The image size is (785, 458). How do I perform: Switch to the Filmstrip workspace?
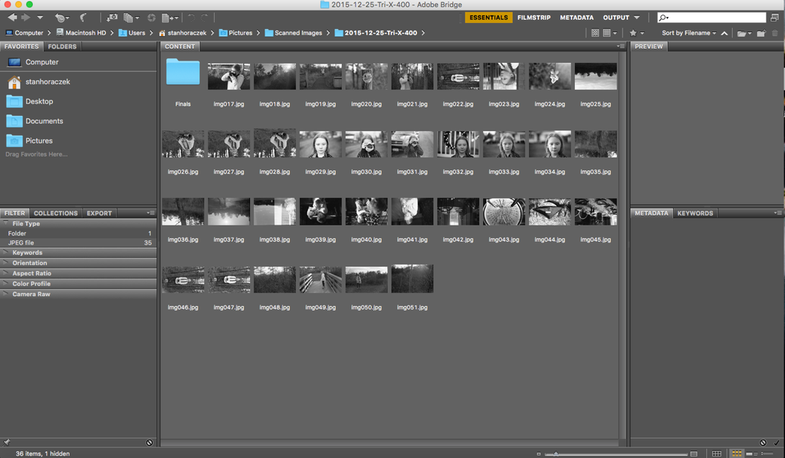(x=534, y=18)
